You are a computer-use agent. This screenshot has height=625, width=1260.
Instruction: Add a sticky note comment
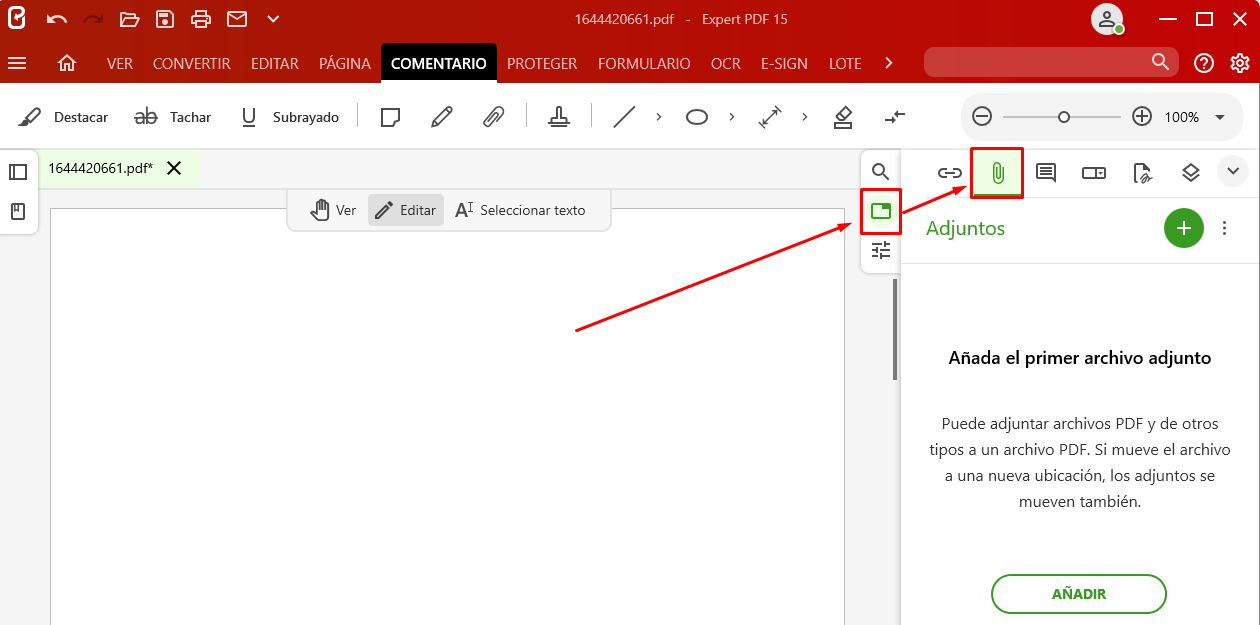(391, 117)
